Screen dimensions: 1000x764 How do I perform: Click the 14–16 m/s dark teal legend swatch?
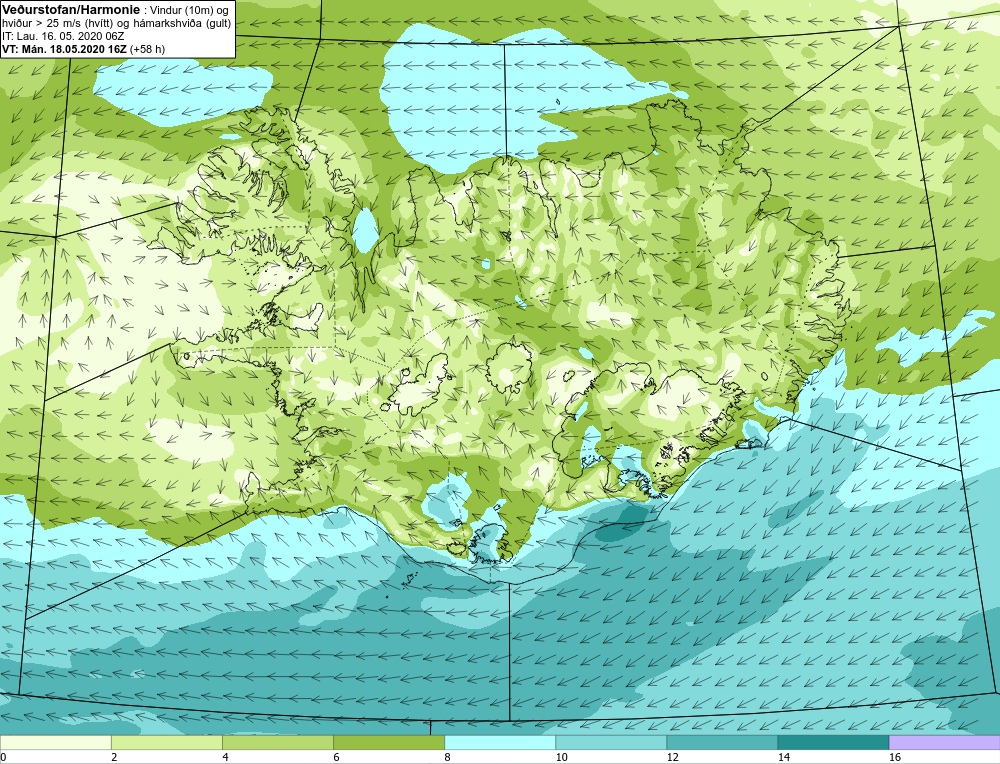(x=832, y=742)
